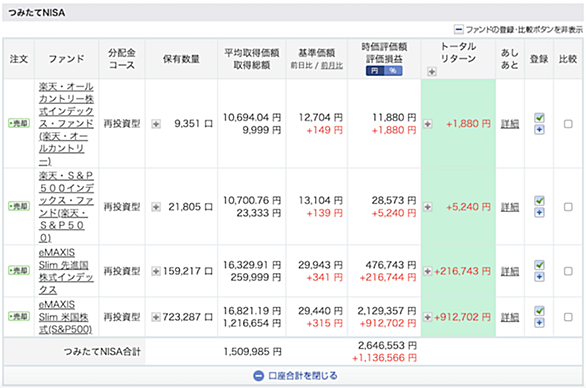Screen dimensions: 586x388
Task: Switch valuation display to percent (%)
Action: 393,71
